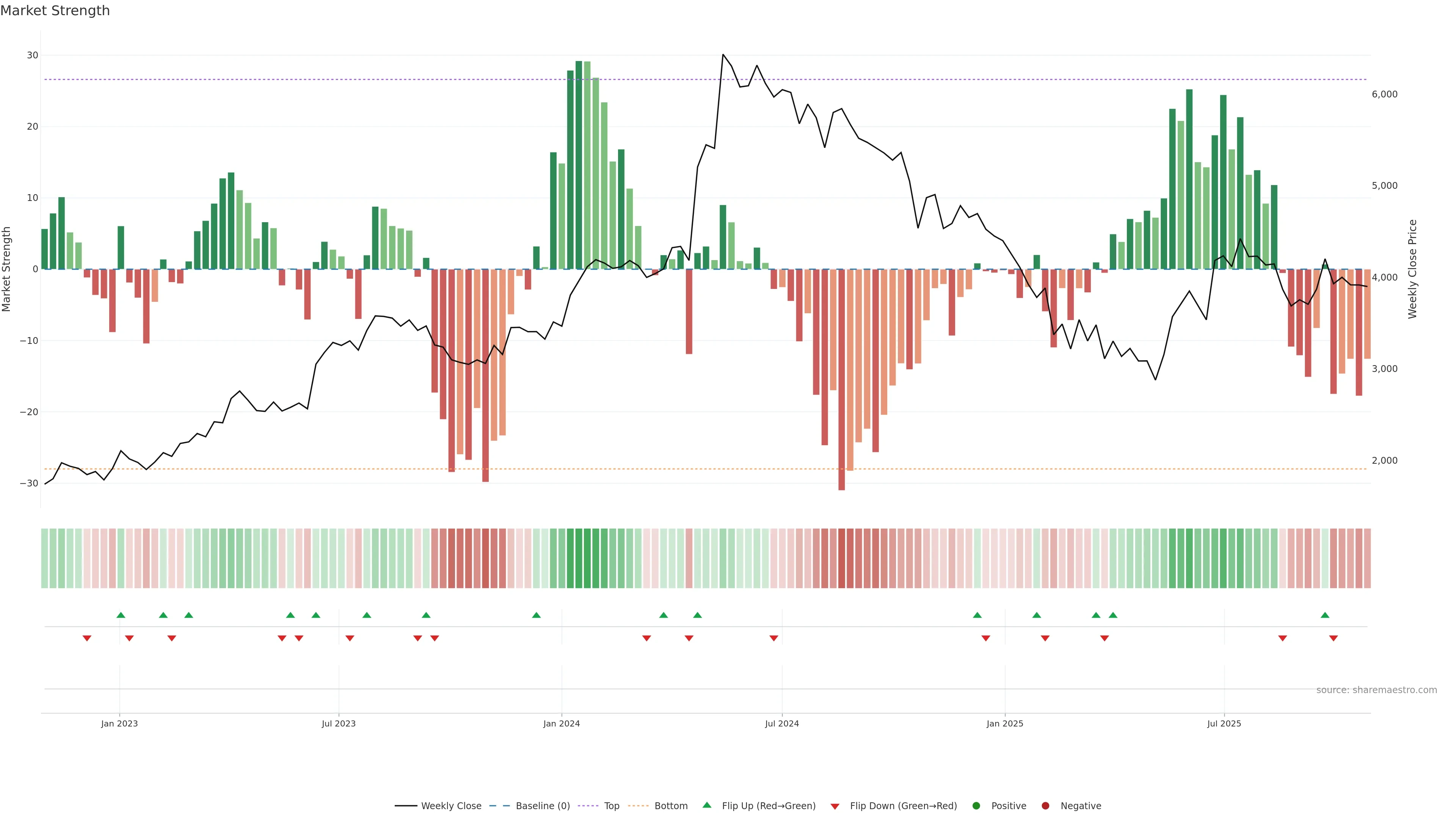The image size is (1456, 819).
Task: Click first green flip-up triangle near Jan 2023
Action: pyautogui.click(x=121, y=615)
